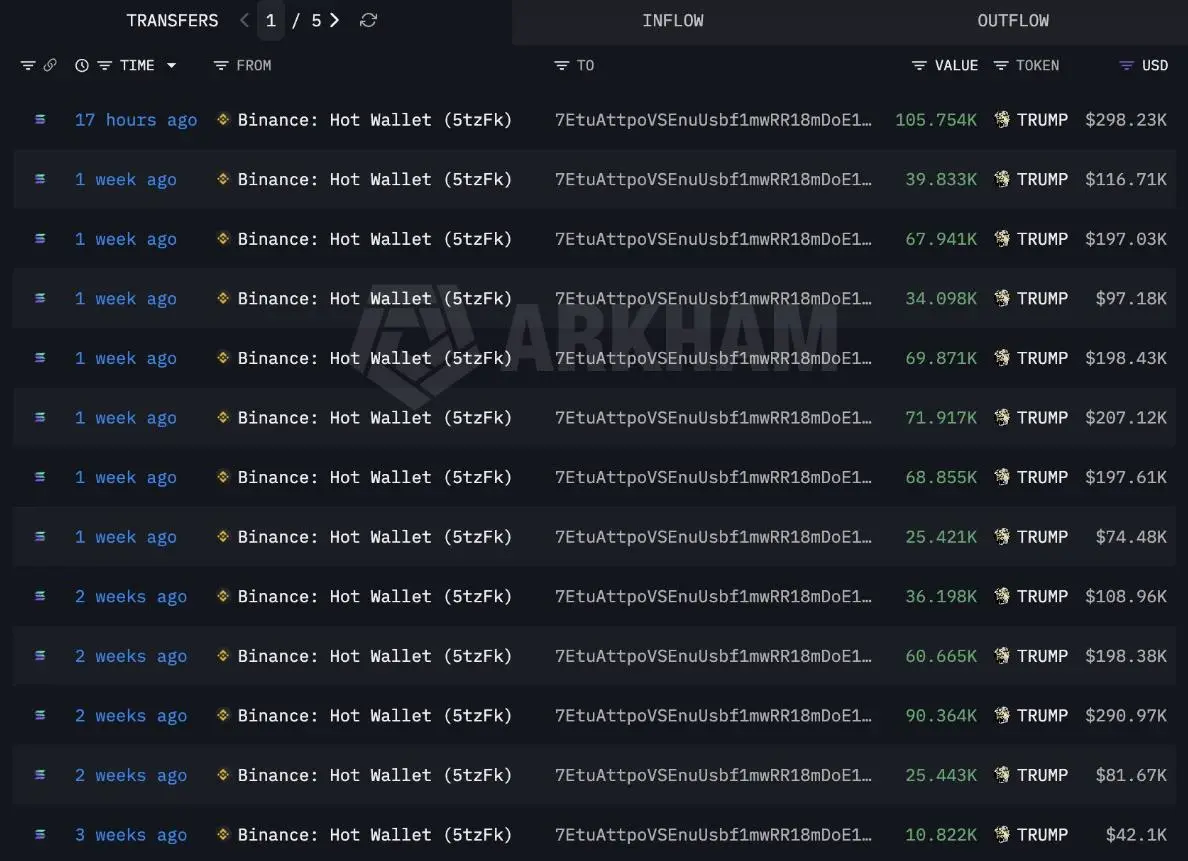Open '2 weeks ago' link on 90.364K row
The image size is (1188, 861).
(x=130, y=715)
